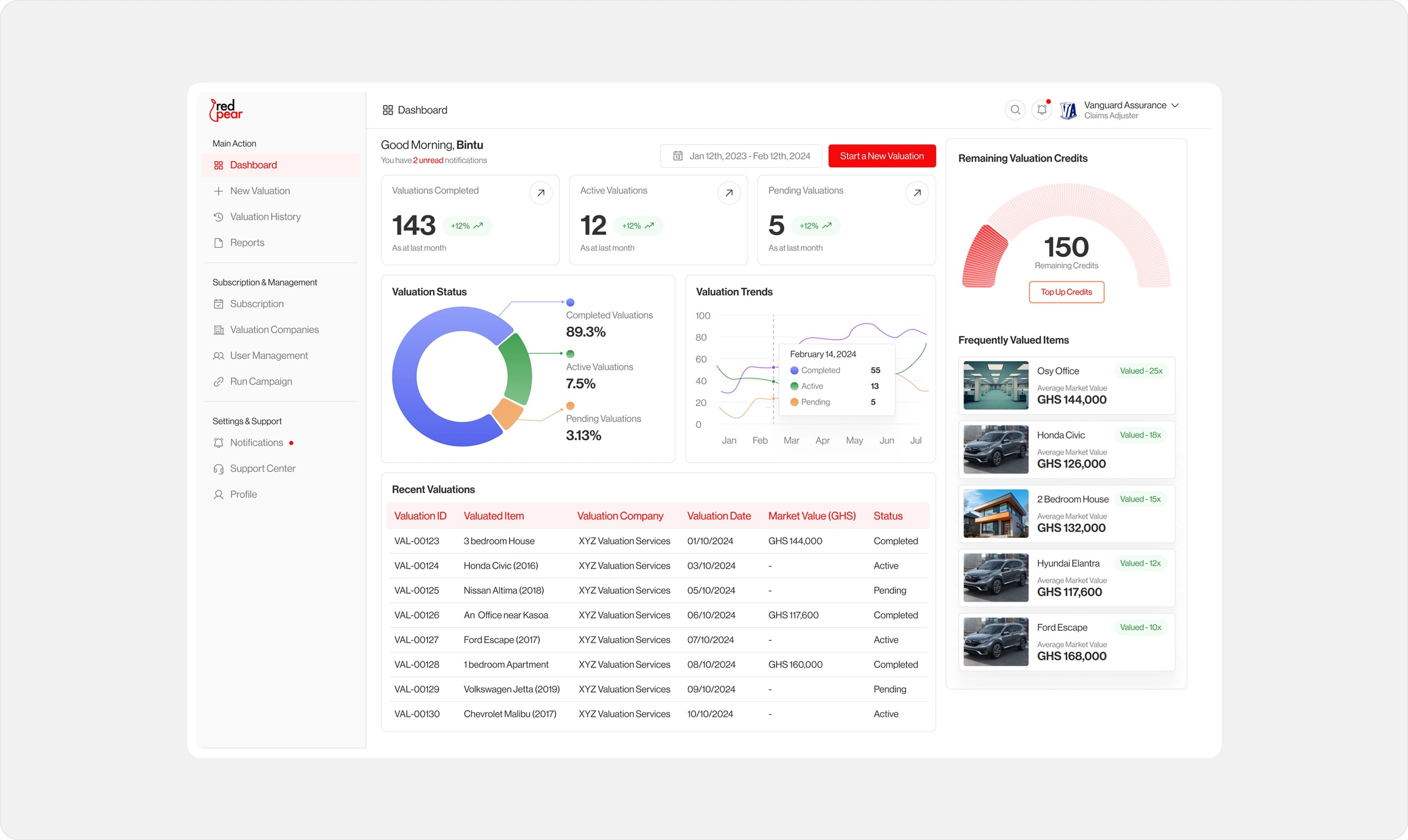Open the notification bell icon
1408x840 pixels.
1042,110
